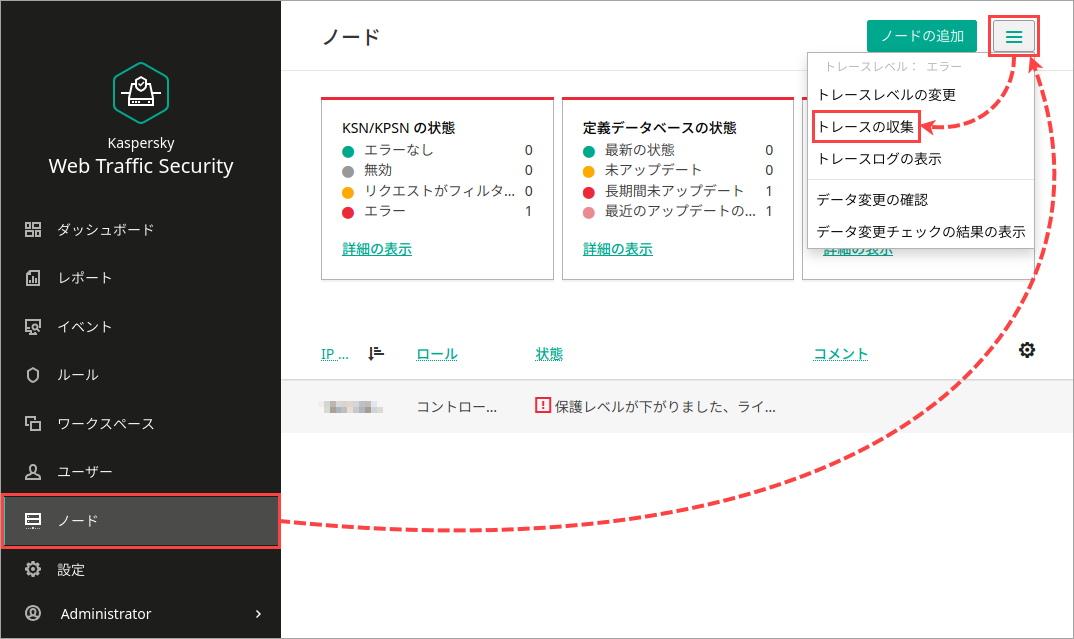Open the Users (ユーザー) sidebar icon

click(33, 471)
